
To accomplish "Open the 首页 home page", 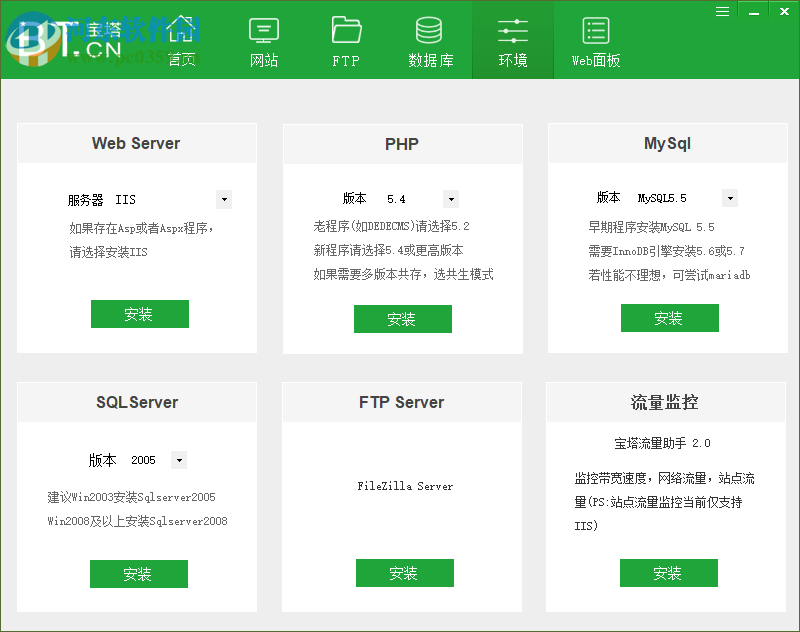I will [x=181, y=40].
